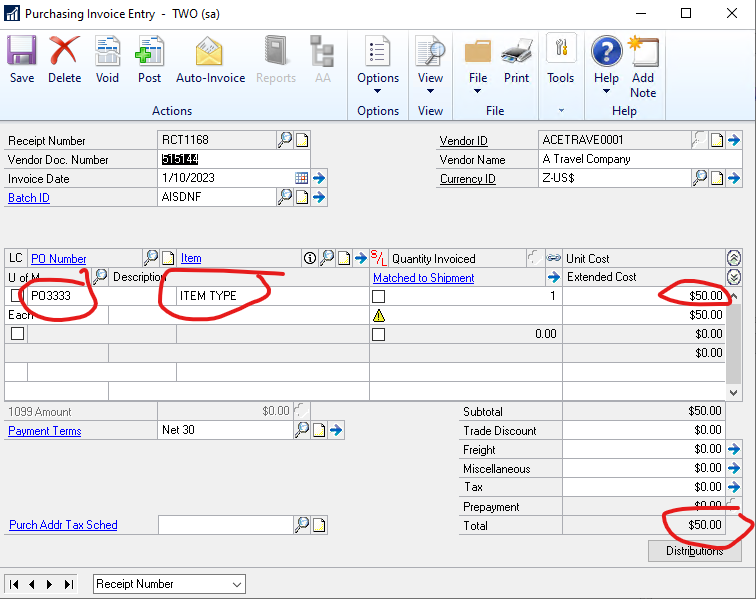This screenshot has height=599, width=756.
Task: Go to last record button
Action: pos(69,585)
